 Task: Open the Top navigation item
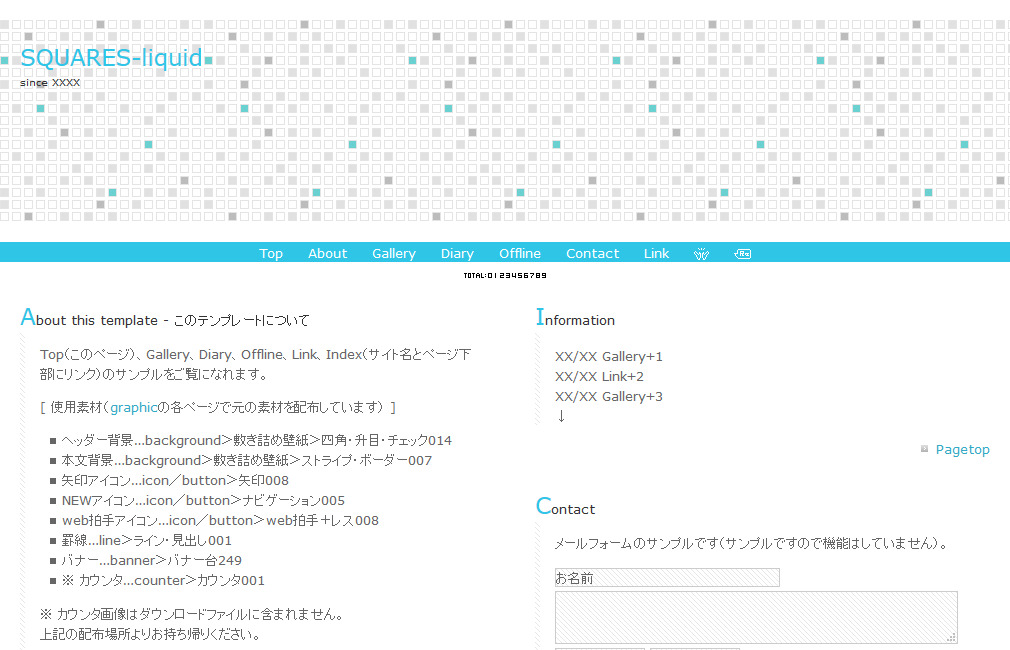click(271, 254)
